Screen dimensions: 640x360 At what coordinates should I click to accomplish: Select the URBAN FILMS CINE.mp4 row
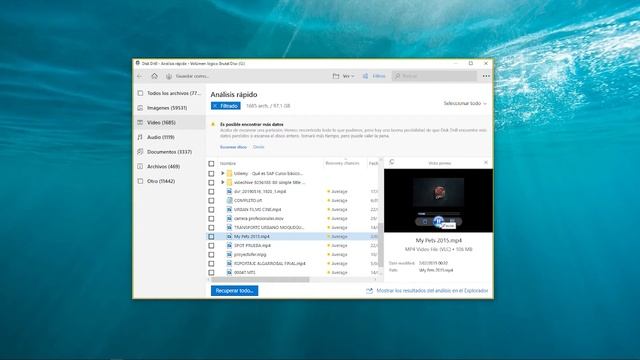[293, 209]
